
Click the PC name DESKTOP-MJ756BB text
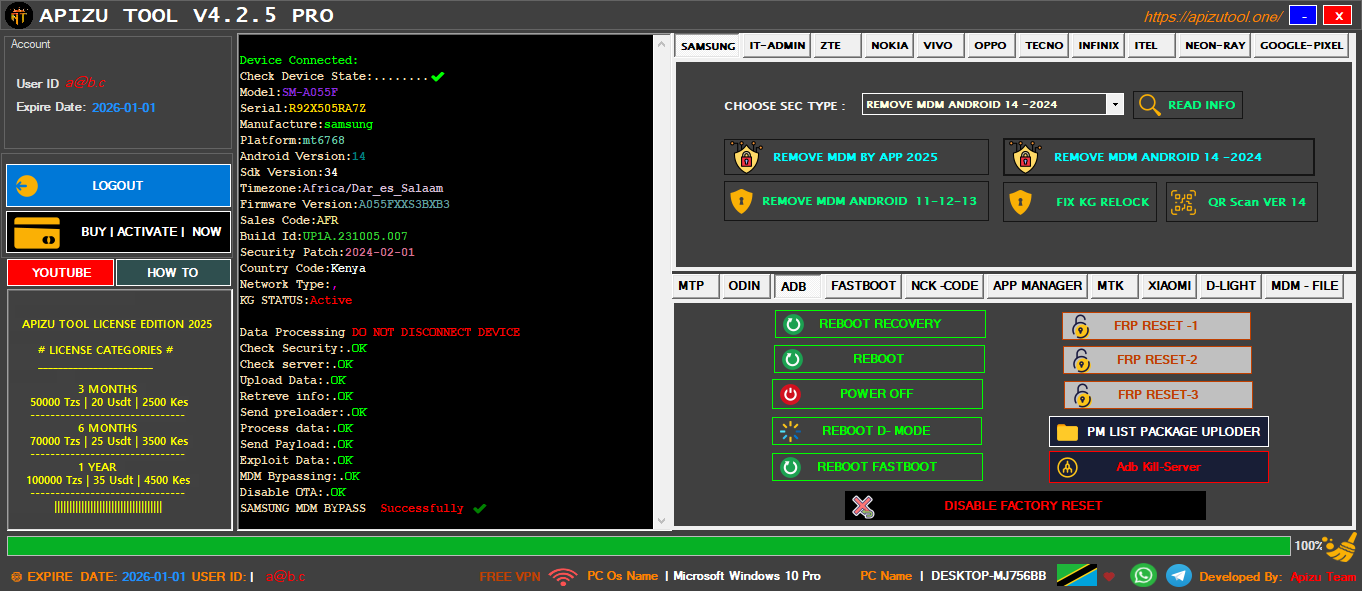click(x=989, y=576)
